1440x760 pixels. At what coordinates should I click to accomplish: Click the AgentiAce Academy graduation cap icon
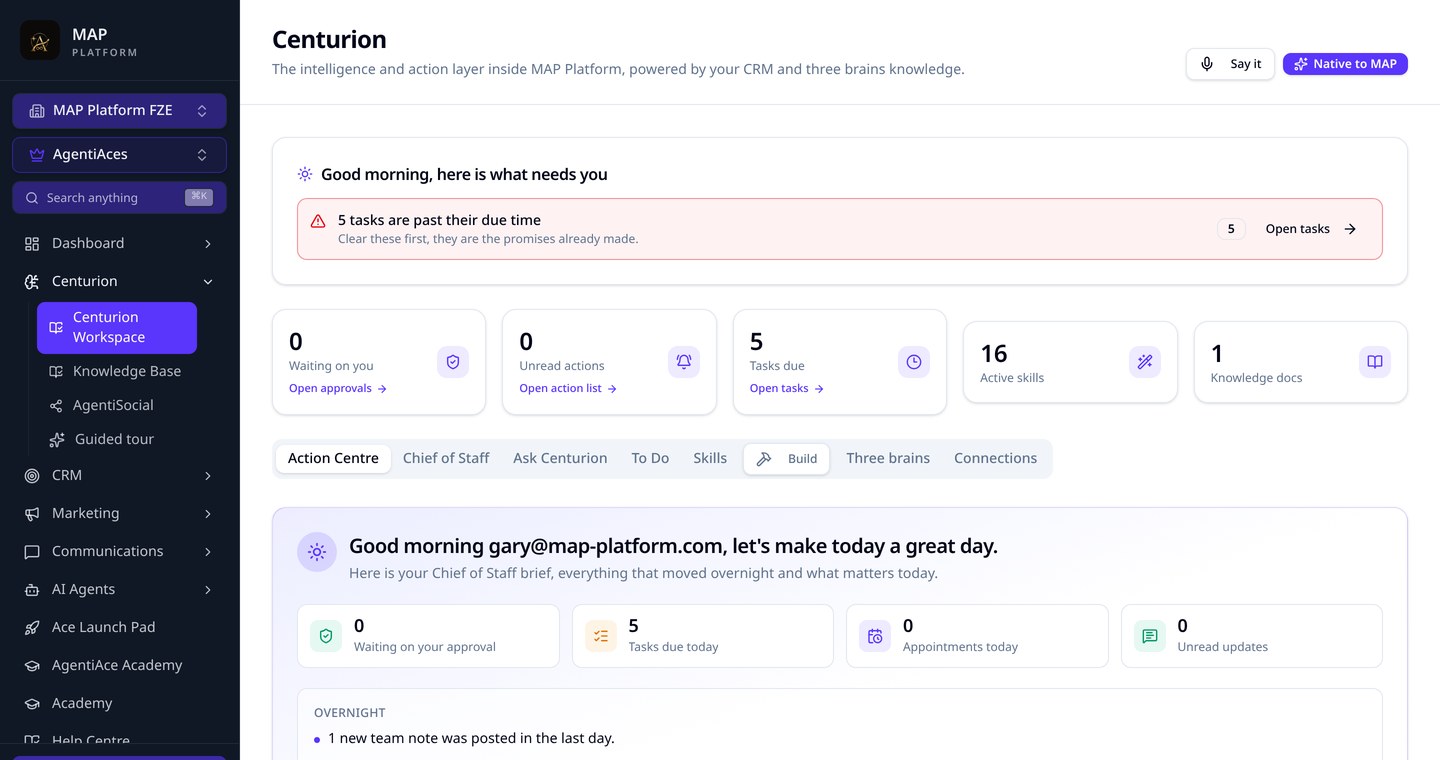point(32,665)
